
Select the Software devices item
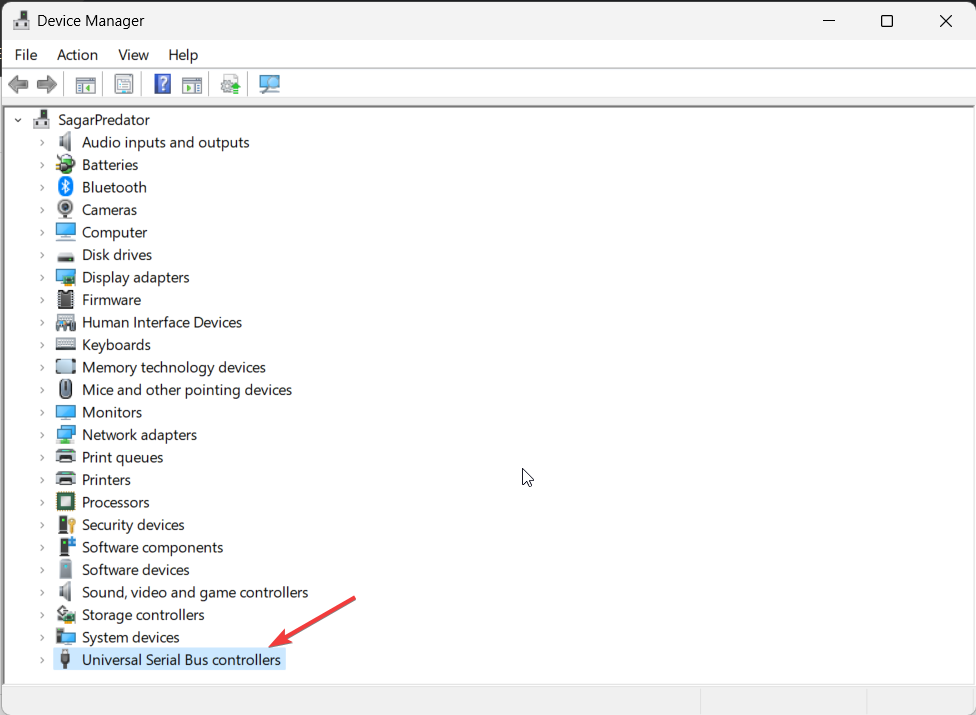[x=136, y=569]
